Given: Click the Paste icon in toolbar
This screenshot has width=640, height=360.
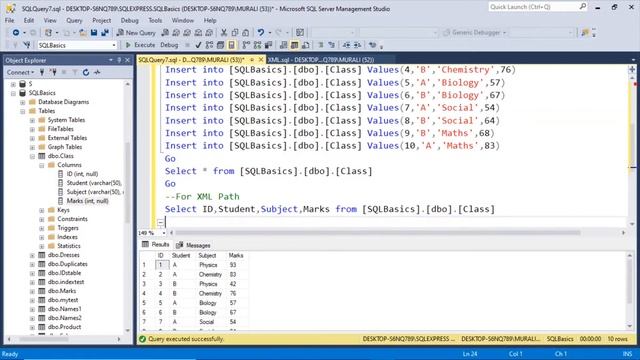Looking at the screenshot, I should [x=246, y=33].
